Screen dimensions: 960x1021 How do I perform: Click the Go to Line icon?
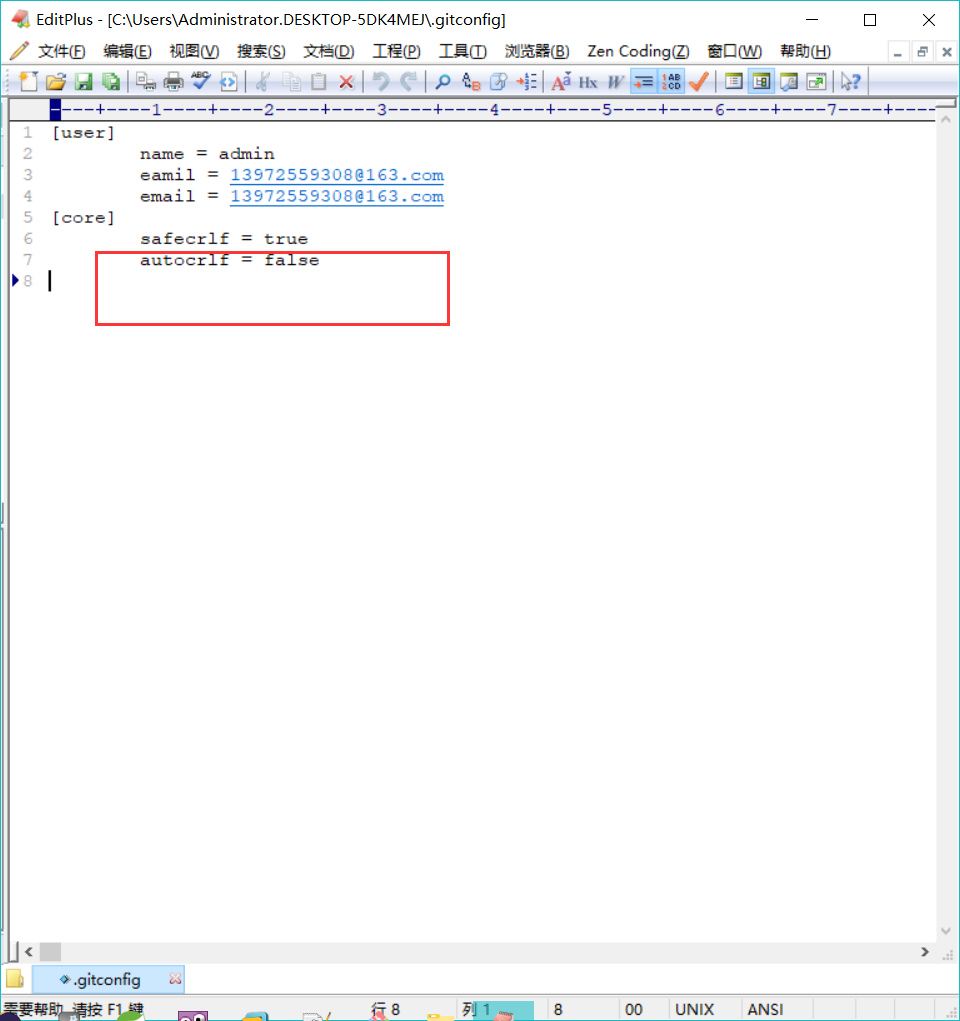(526, 81)
